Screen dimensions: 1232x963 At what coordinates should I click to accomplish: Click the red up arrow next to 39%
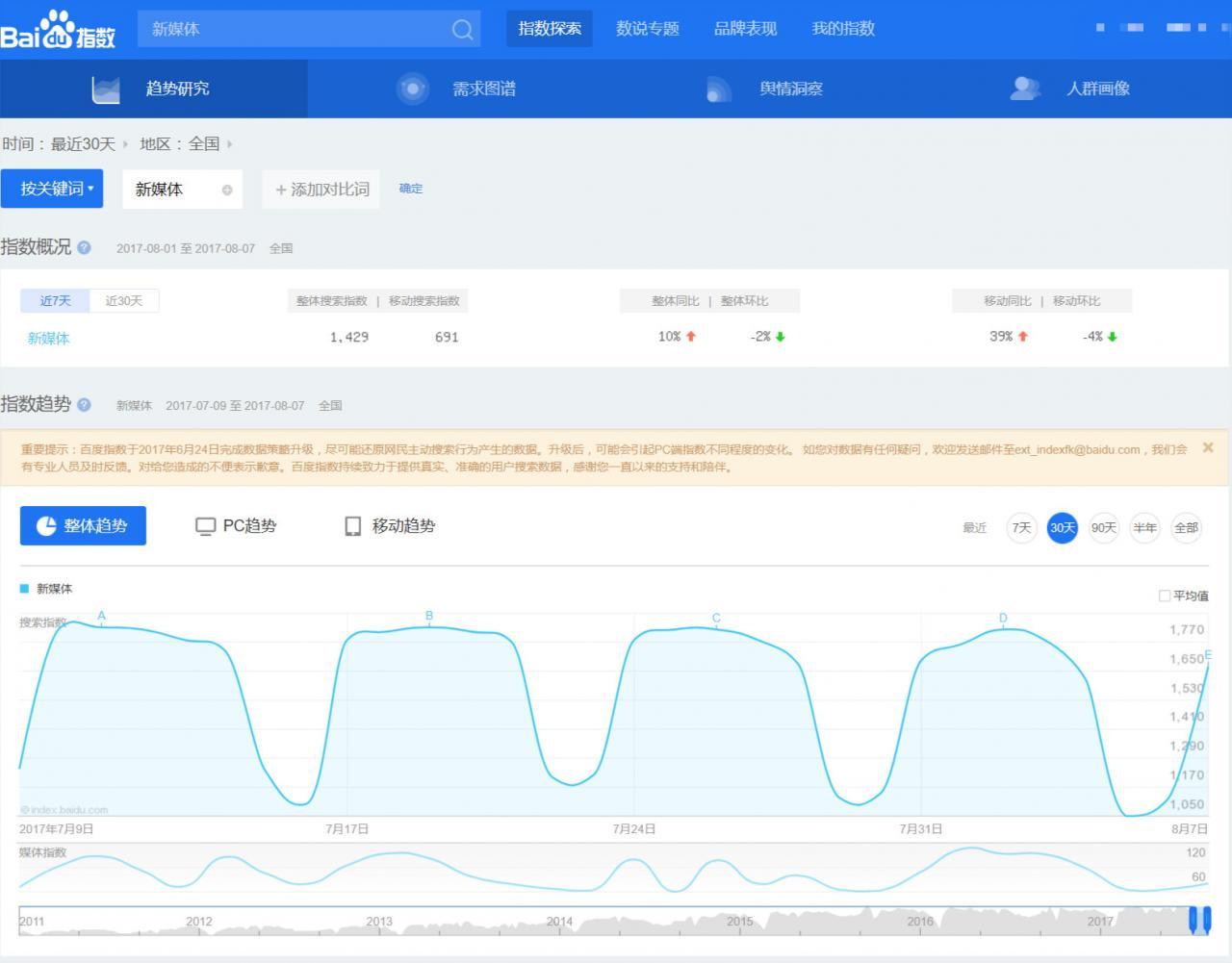click(1023, 337)
